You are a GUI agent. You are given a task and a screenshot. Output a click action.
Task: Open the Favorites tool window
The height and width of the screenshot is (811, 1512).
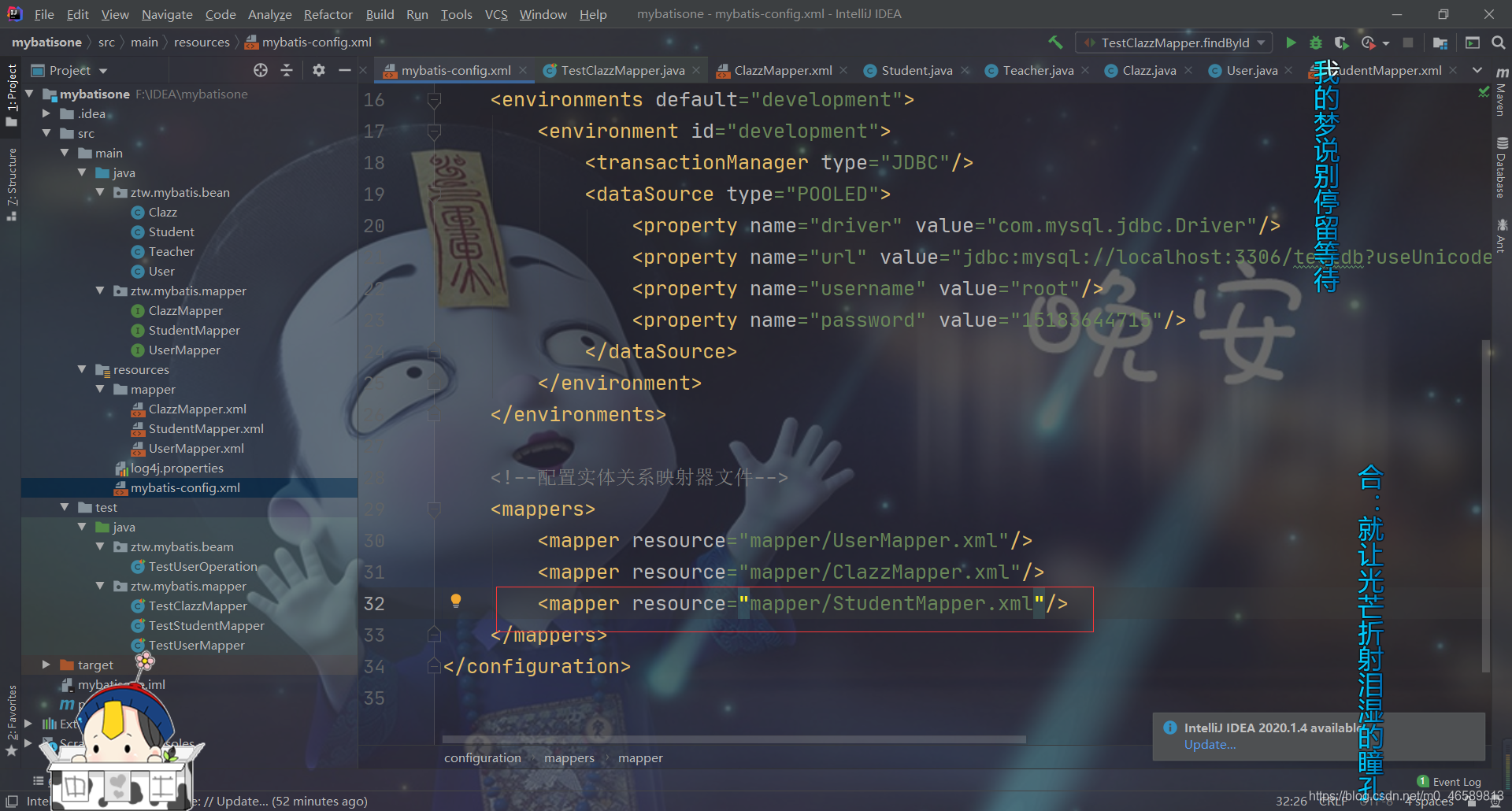(12, 720)
